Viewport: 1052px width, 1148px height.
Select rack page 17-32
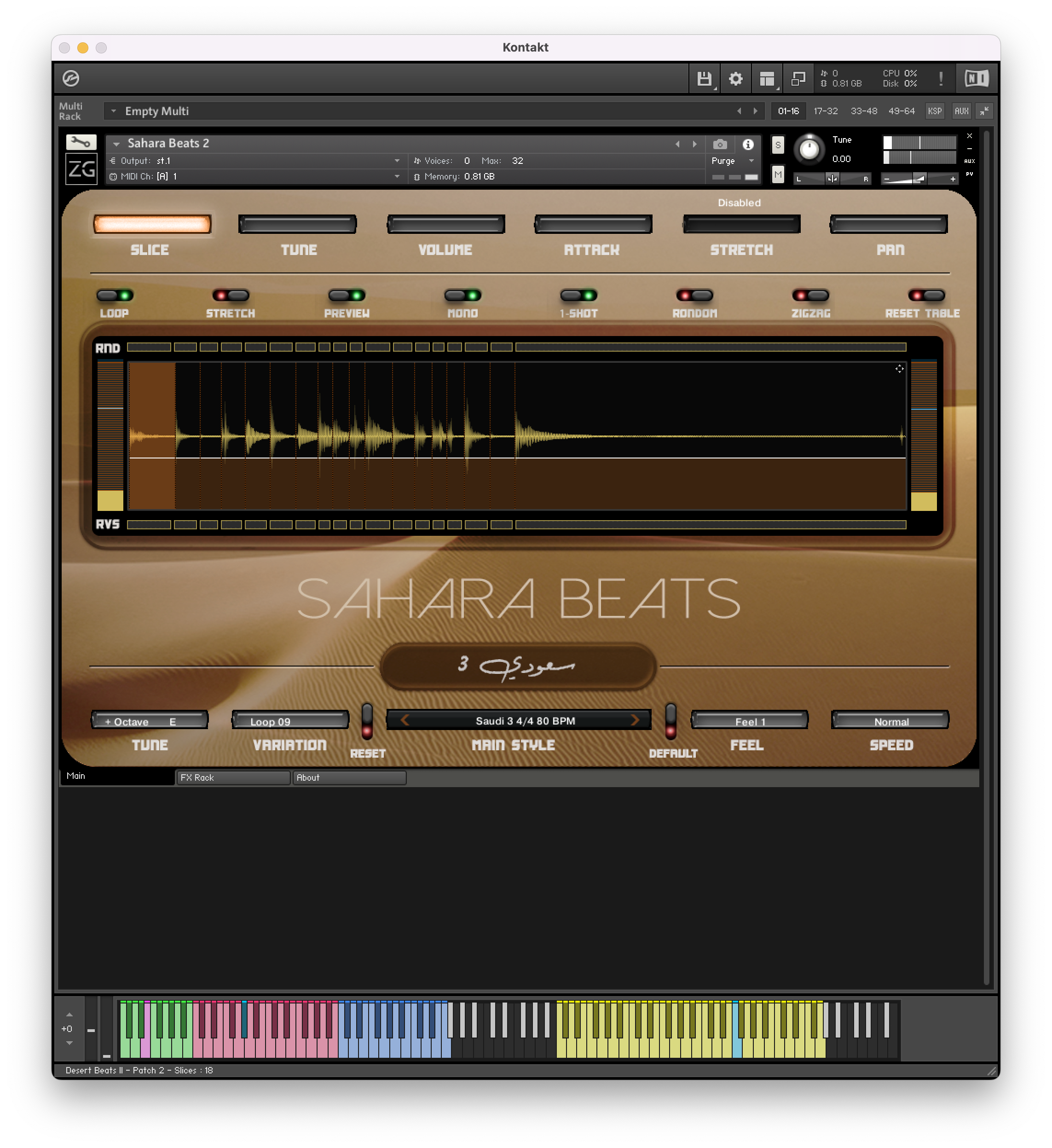click(x=826, y=111)
